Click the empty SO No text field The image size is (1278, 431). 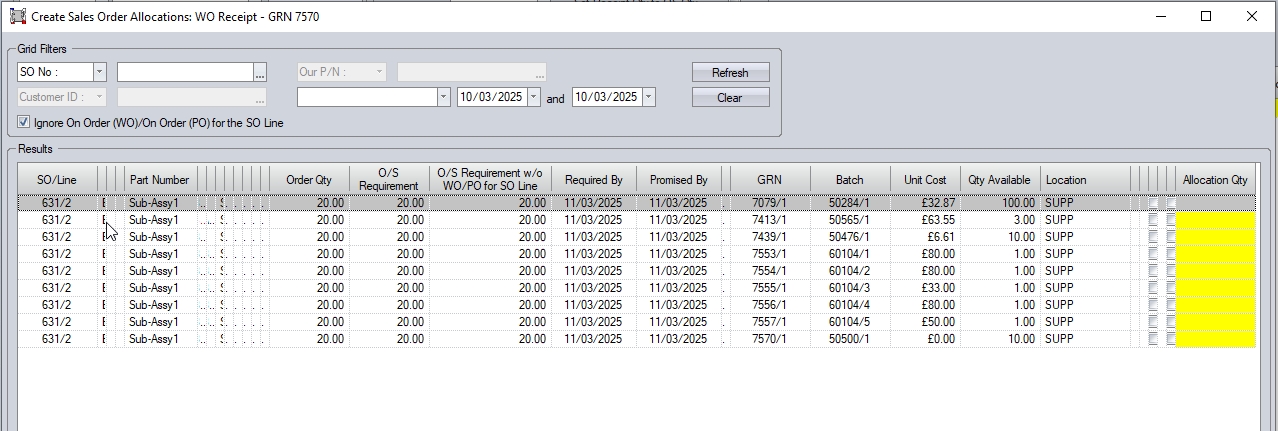coord(185,72)
